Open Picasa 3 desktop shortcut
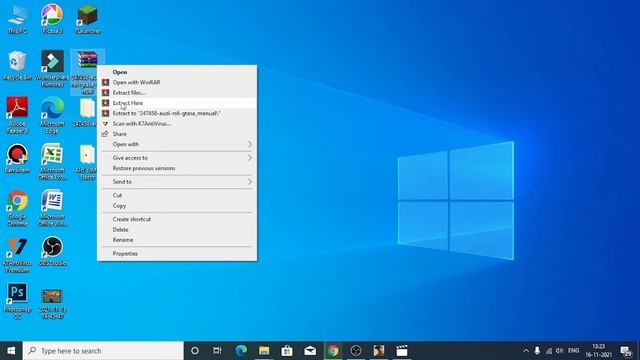 52,19
